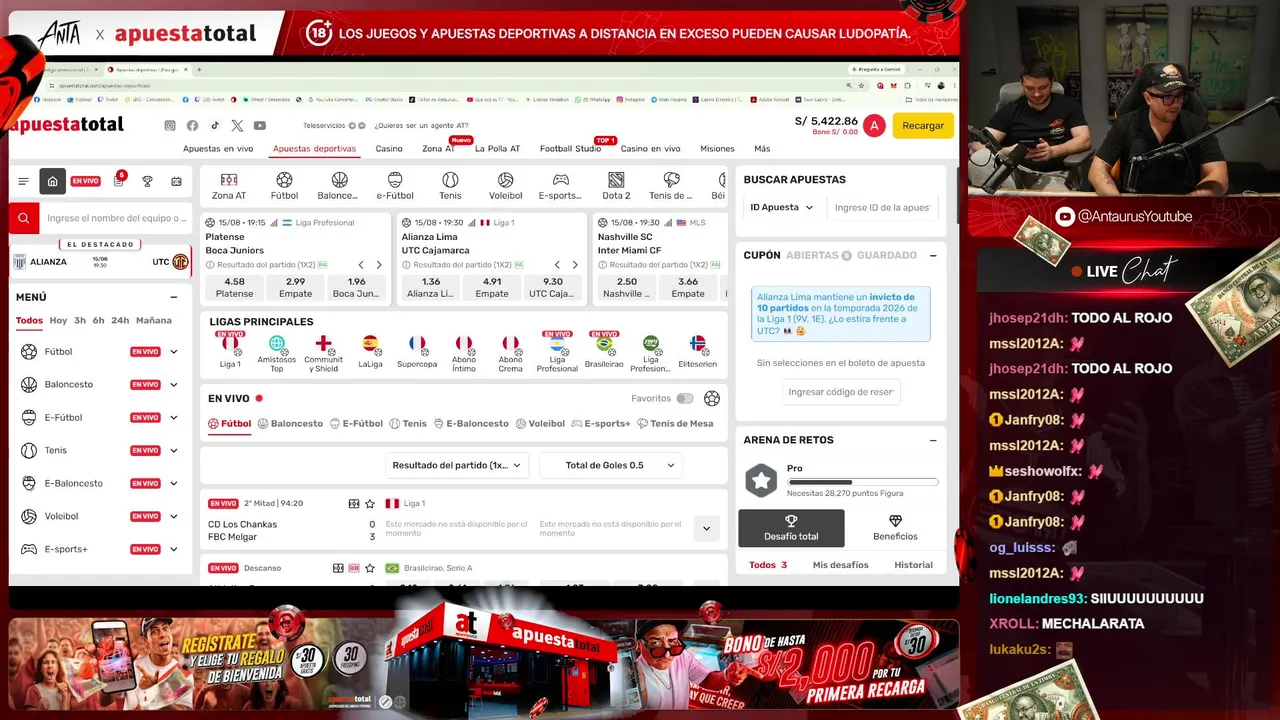Open LaLiga in Ligas Principales
The image size is (1280, 720).
(371, 351)
